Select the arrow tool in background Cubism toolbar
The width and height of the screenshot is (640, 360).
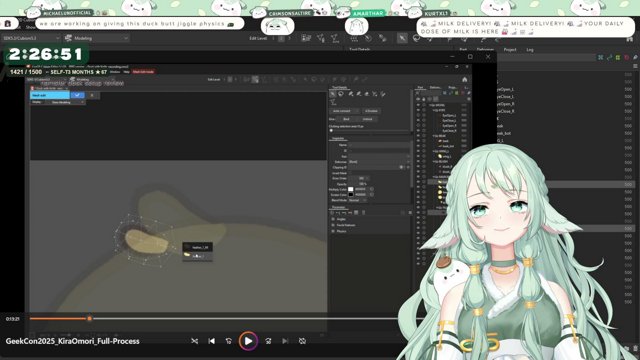click(402, 38)
